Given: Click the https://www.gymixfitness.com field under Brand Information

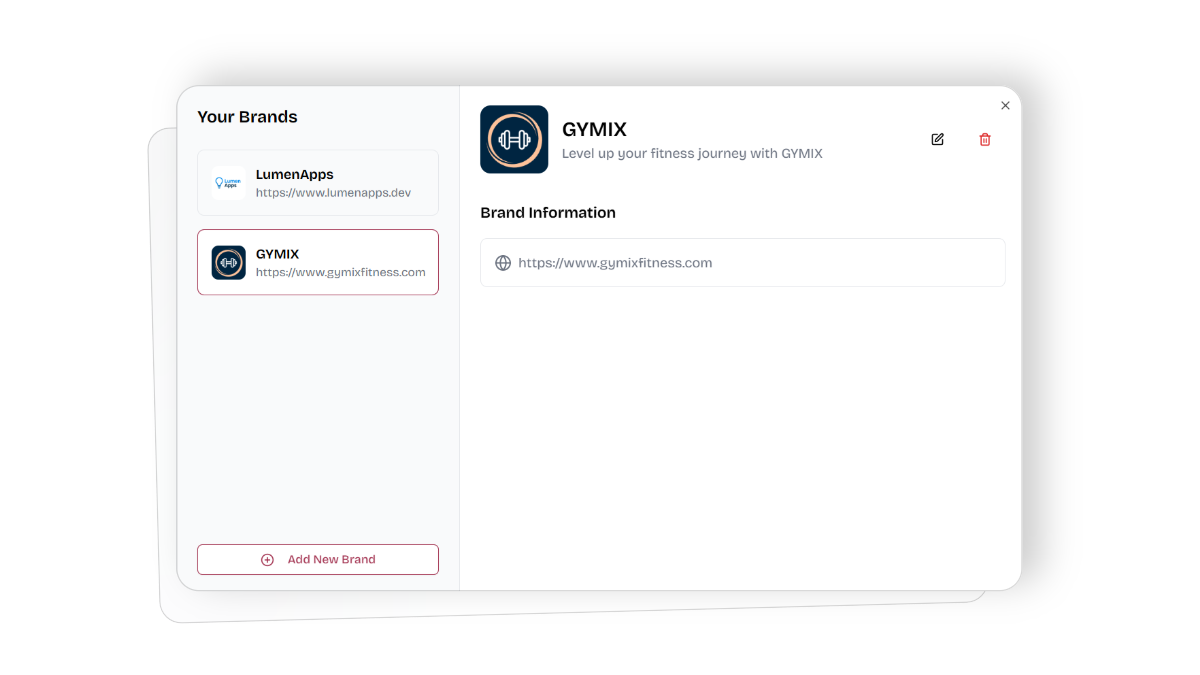Looking at the screenshot, I should coord(743,262).
